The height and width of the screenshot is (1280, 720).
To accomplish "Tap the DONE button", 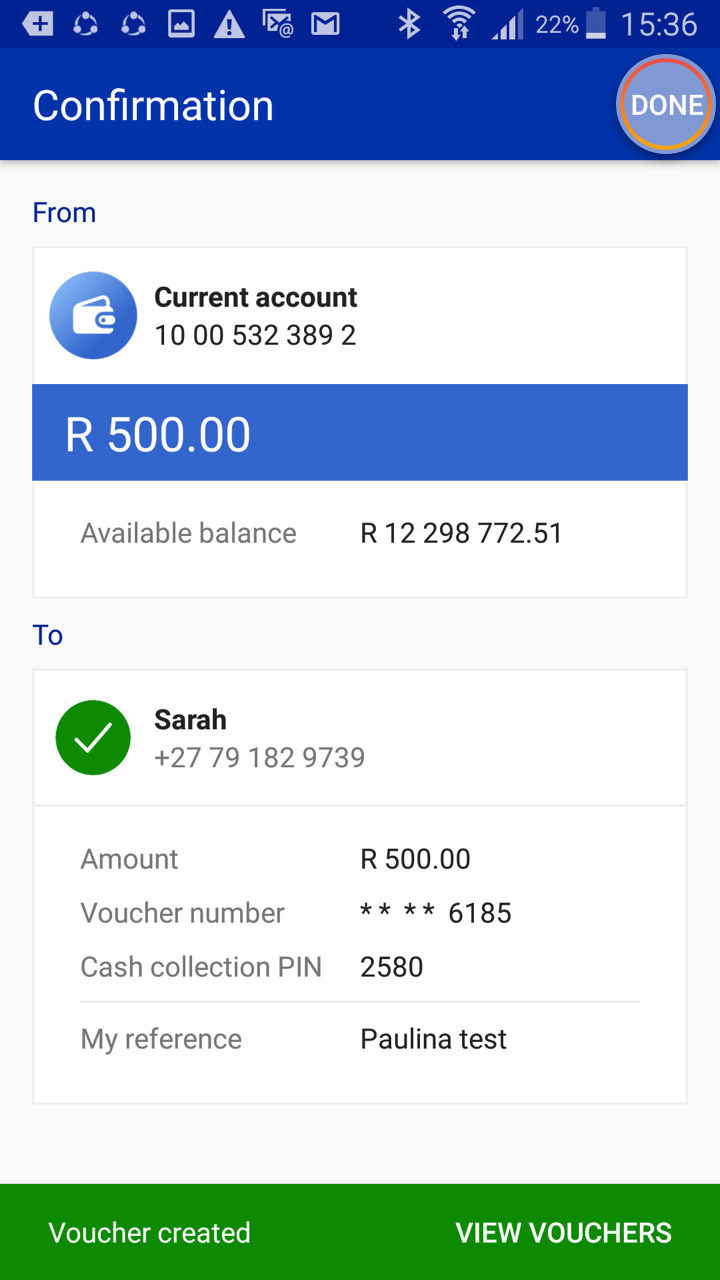I will click(x=666, y=105).
